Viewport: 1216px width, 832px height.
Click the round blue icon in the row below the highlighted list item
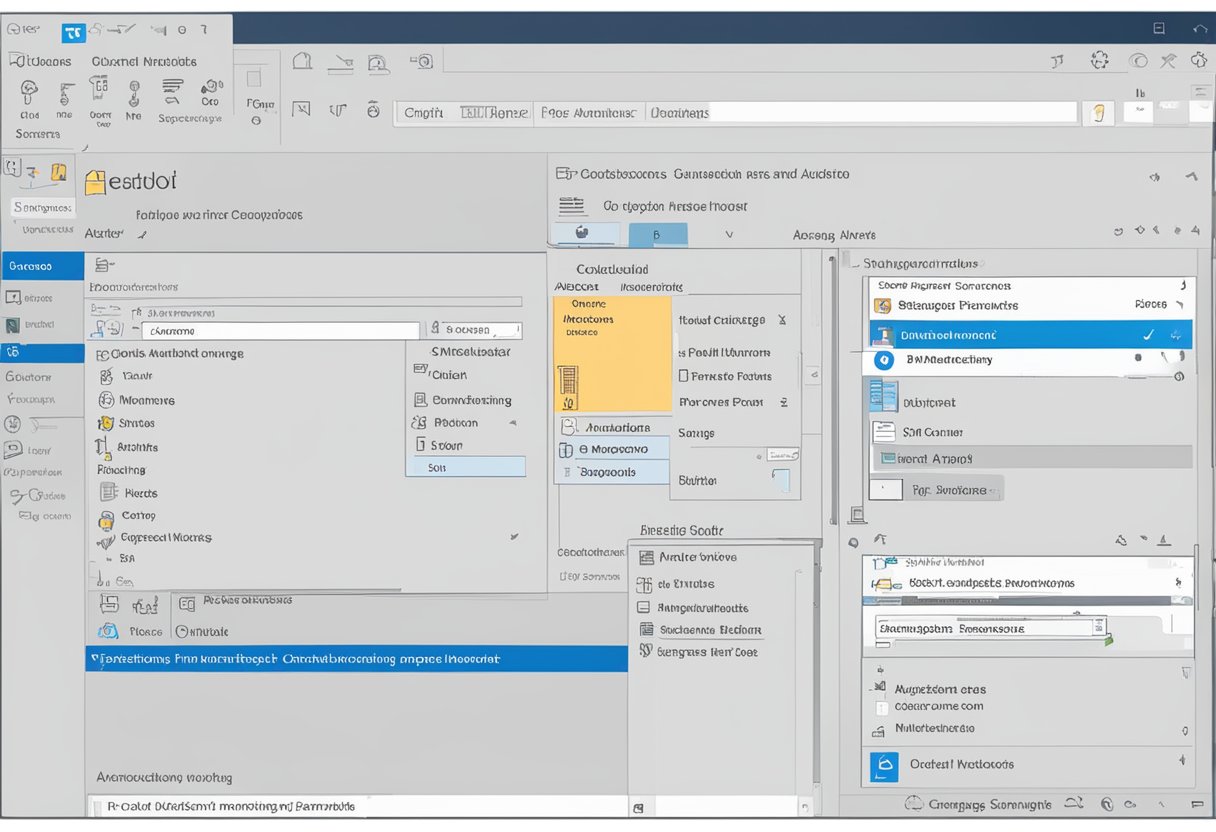coord(883,360)
